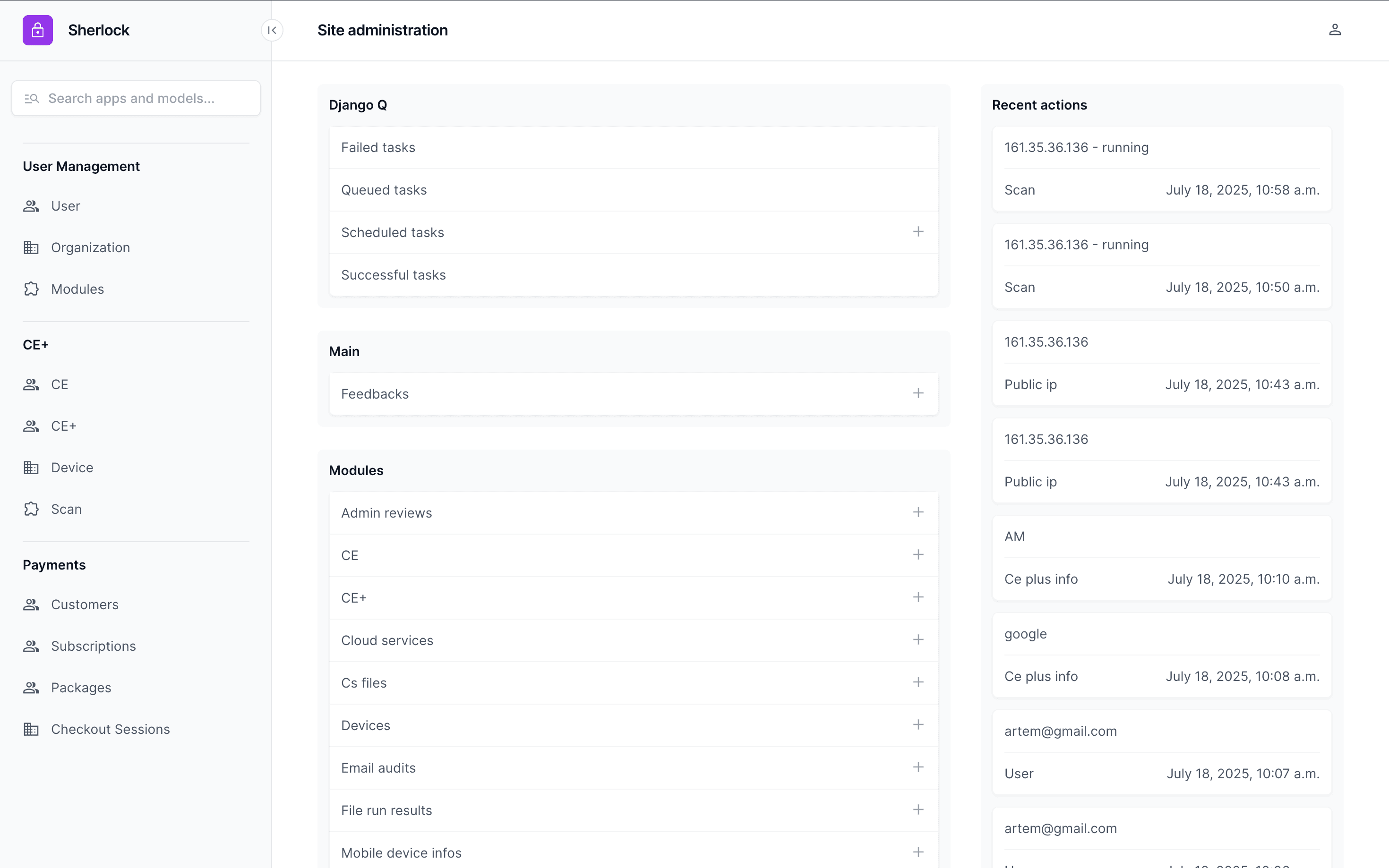The image size is (1389, 868).
Task: Select the User people icon in sidebar
Action: point(31,206)
